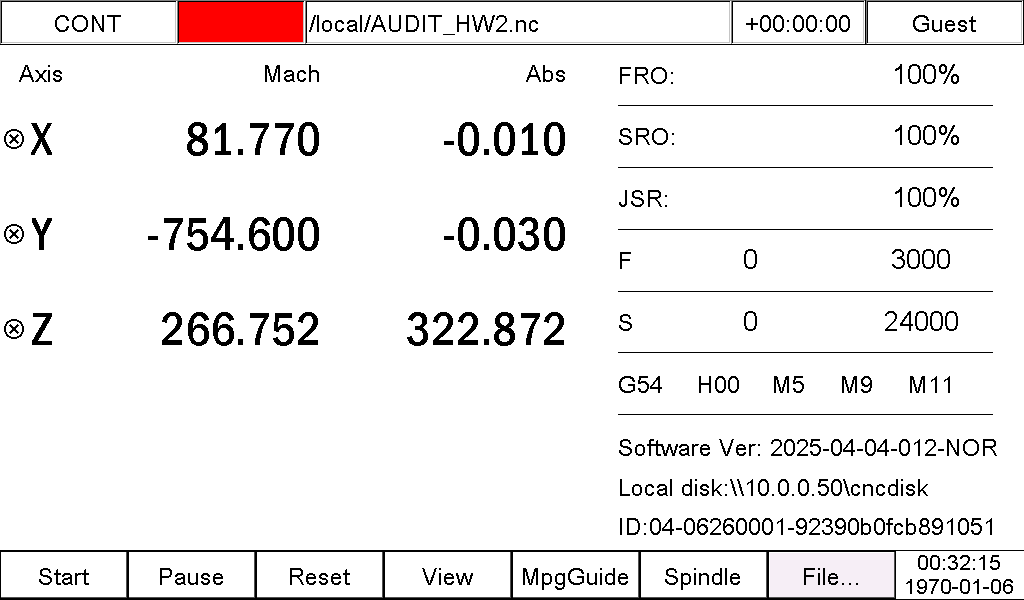The height and width of the screenshot is (600, 1024).
Task: Click the H00 tool offset code
Action: click(x=718, y=385)
